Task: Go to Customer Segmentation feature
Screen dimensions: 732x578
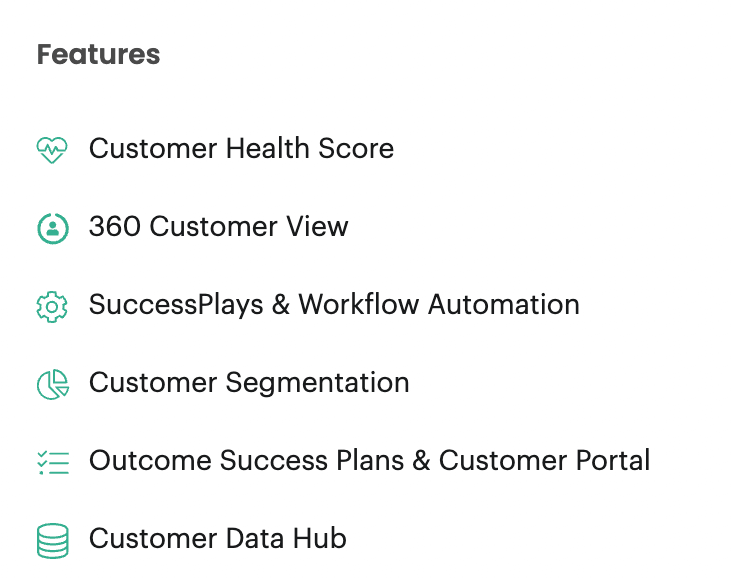Action: click(249, 383)
